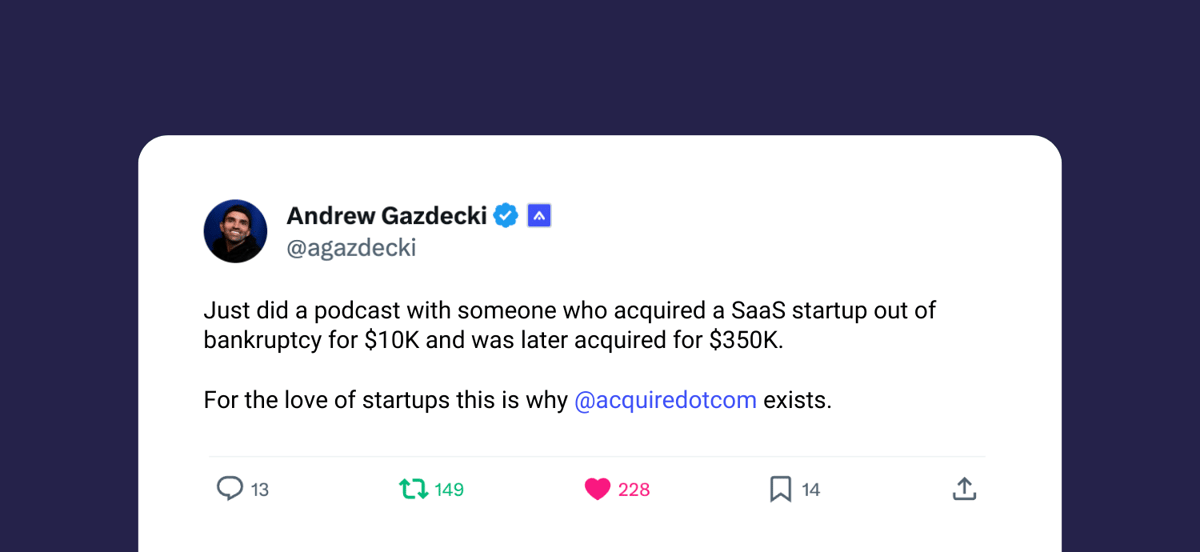Click the bookmark count 14
This screenshot has width=1200, height=552.
(x=811, y=490)
